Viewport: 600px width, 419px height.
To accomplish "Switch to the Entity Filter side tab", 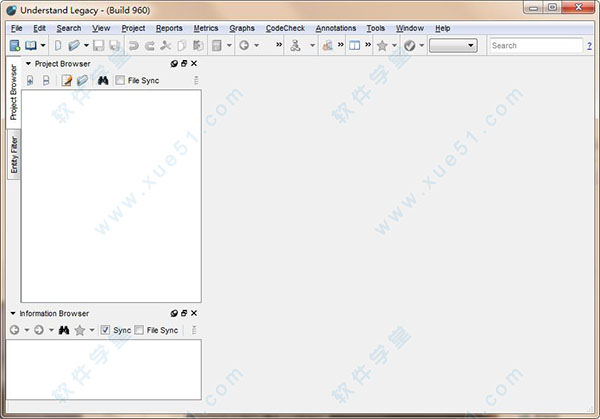I will point(14,155).
